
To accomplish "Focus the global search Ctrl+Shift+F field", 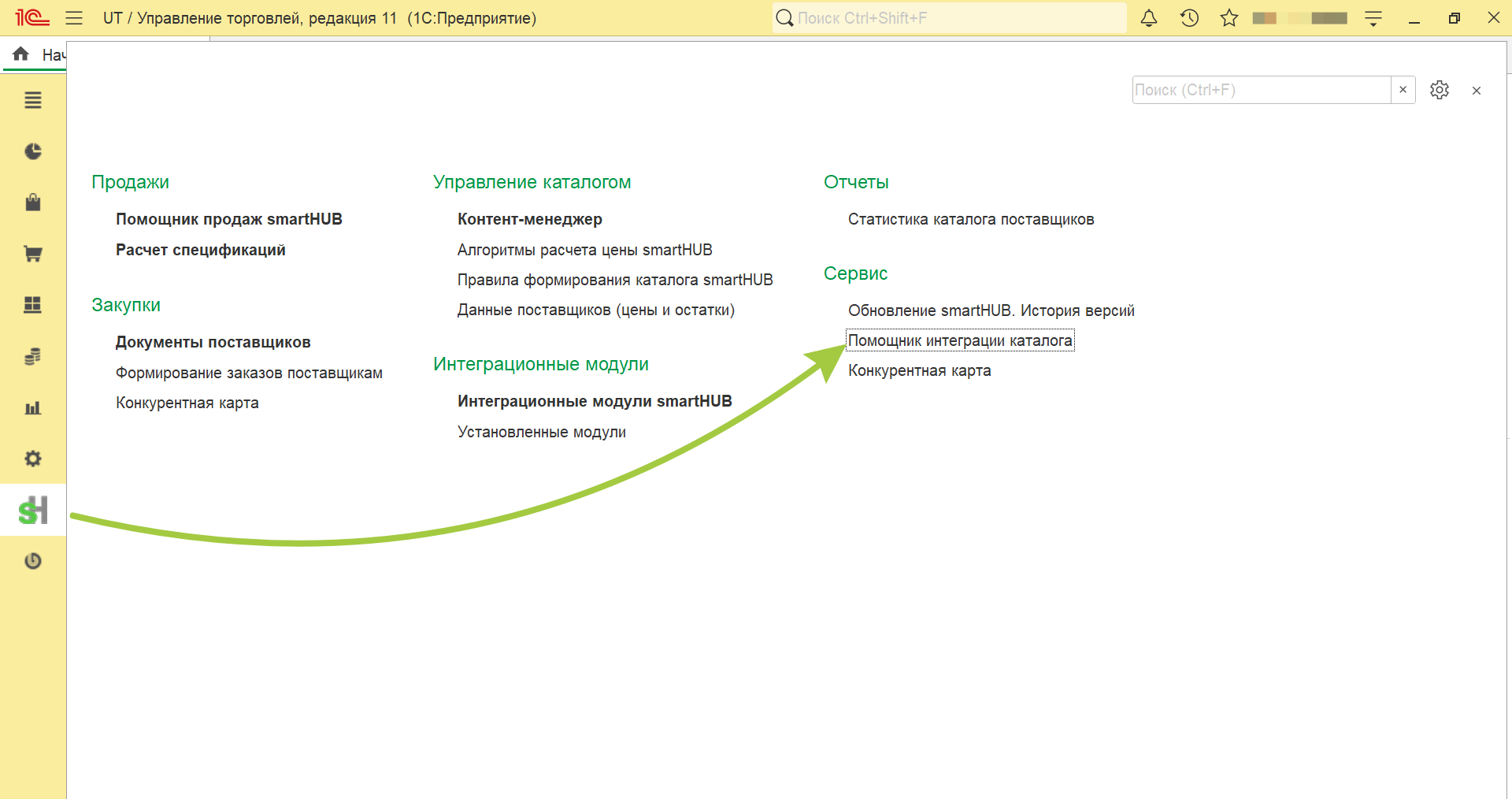I will [950, 17].
